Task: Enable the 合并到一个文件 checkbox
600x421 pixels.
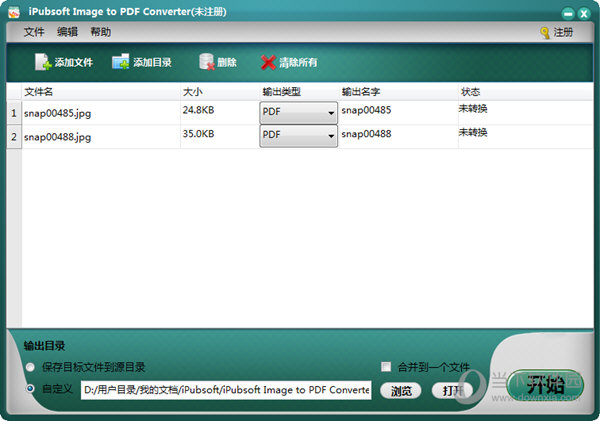Action: click(x=386, y=367)
